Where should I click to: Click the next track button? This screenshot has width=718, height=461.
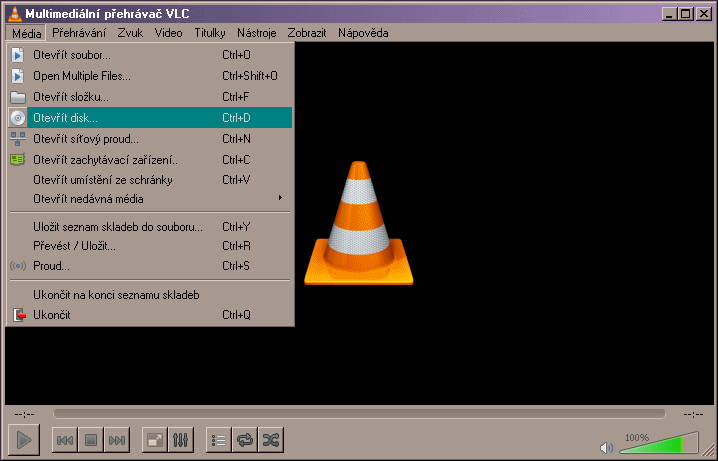(117, 440)
